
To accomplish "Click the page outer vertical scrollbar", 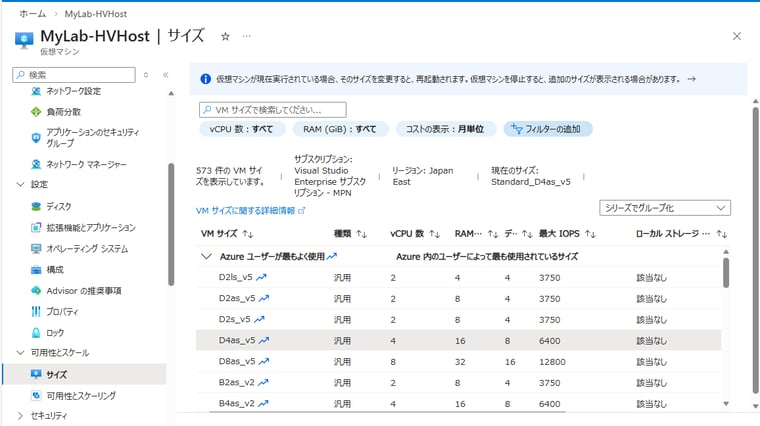I will click(x=755, y=250).
